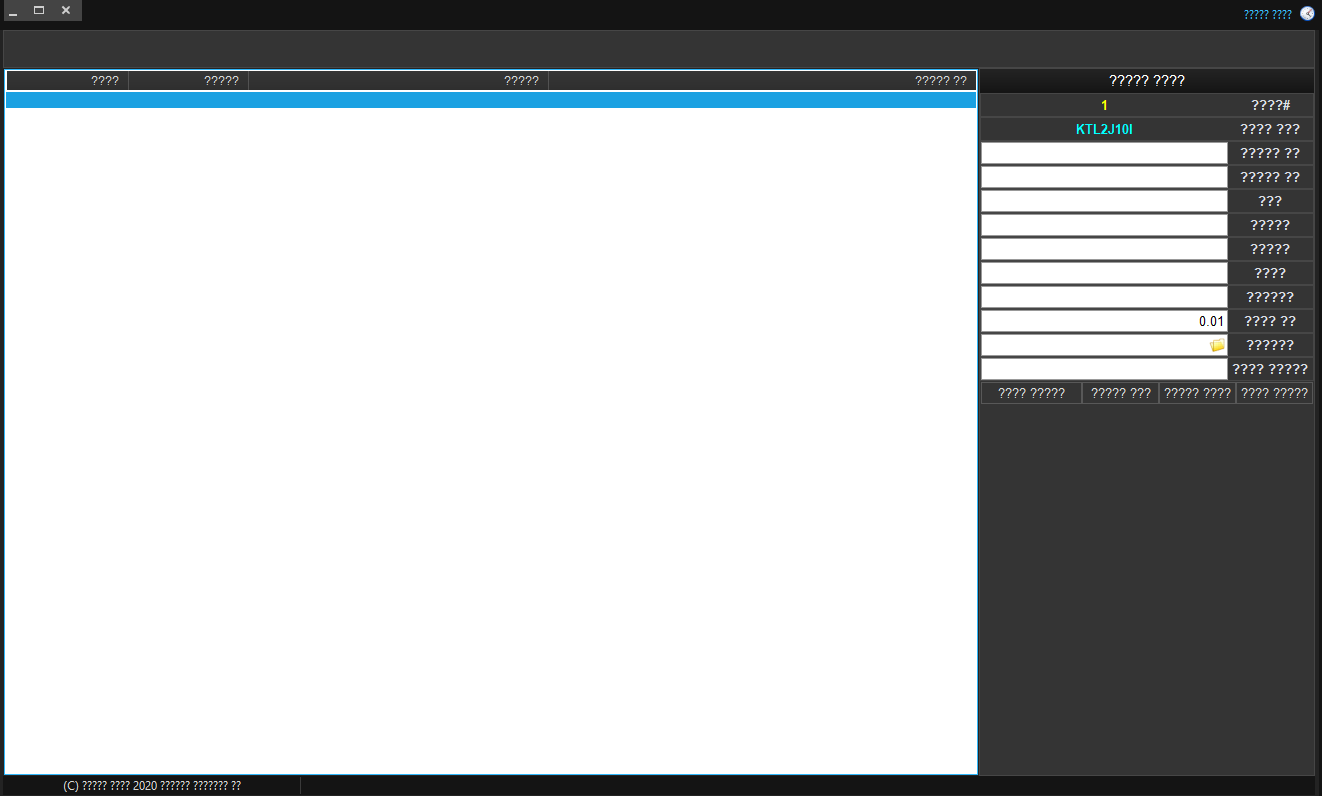Open the folder browse icon in the form
This screenshot has height=796, width=1322.
pyautogui.click(x=1217, y=345)
